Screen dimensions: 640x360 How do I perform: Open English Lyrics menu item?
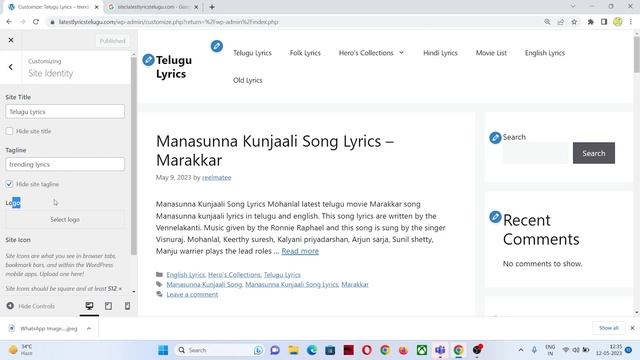[x=545, y=53]
